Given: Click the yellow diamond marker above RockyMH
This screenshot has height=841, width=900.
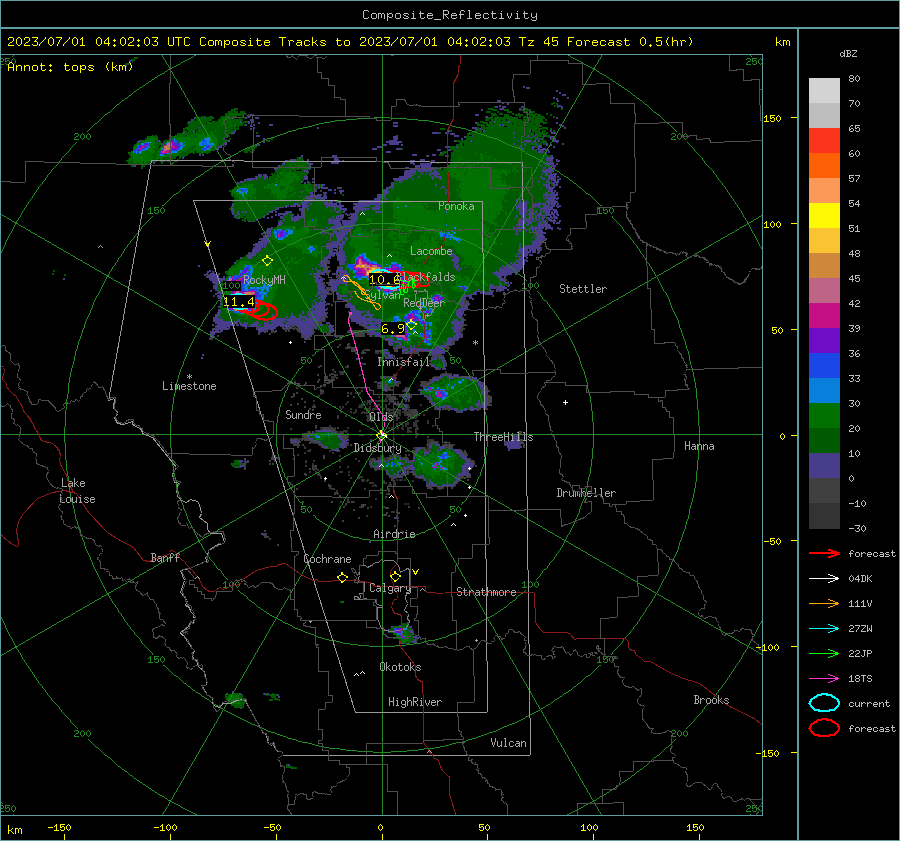Looking at the screenshot, I should 267,261.
